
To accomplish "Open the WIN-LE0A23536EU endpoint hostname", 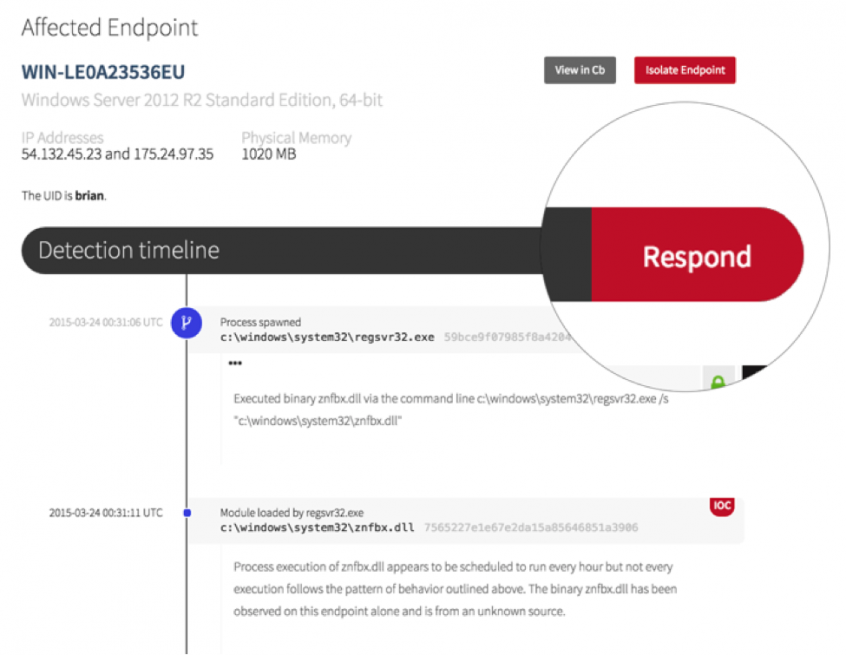I will [x=103, y=72].
